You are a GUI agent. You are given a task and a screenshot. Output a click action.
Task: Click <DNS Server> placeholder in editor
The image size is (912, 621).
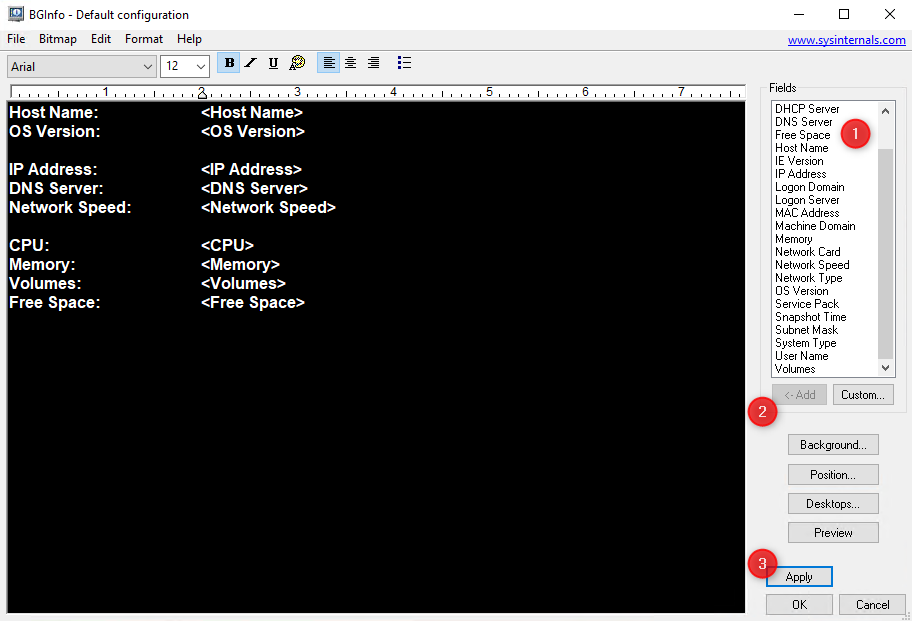tap(254, 188)
